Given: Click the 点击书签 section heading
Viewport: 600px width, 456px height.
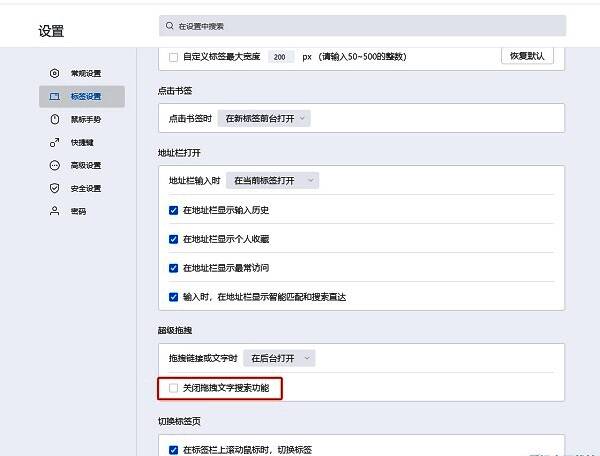Looking at the screenshot, I should click(x=175, y=91).
